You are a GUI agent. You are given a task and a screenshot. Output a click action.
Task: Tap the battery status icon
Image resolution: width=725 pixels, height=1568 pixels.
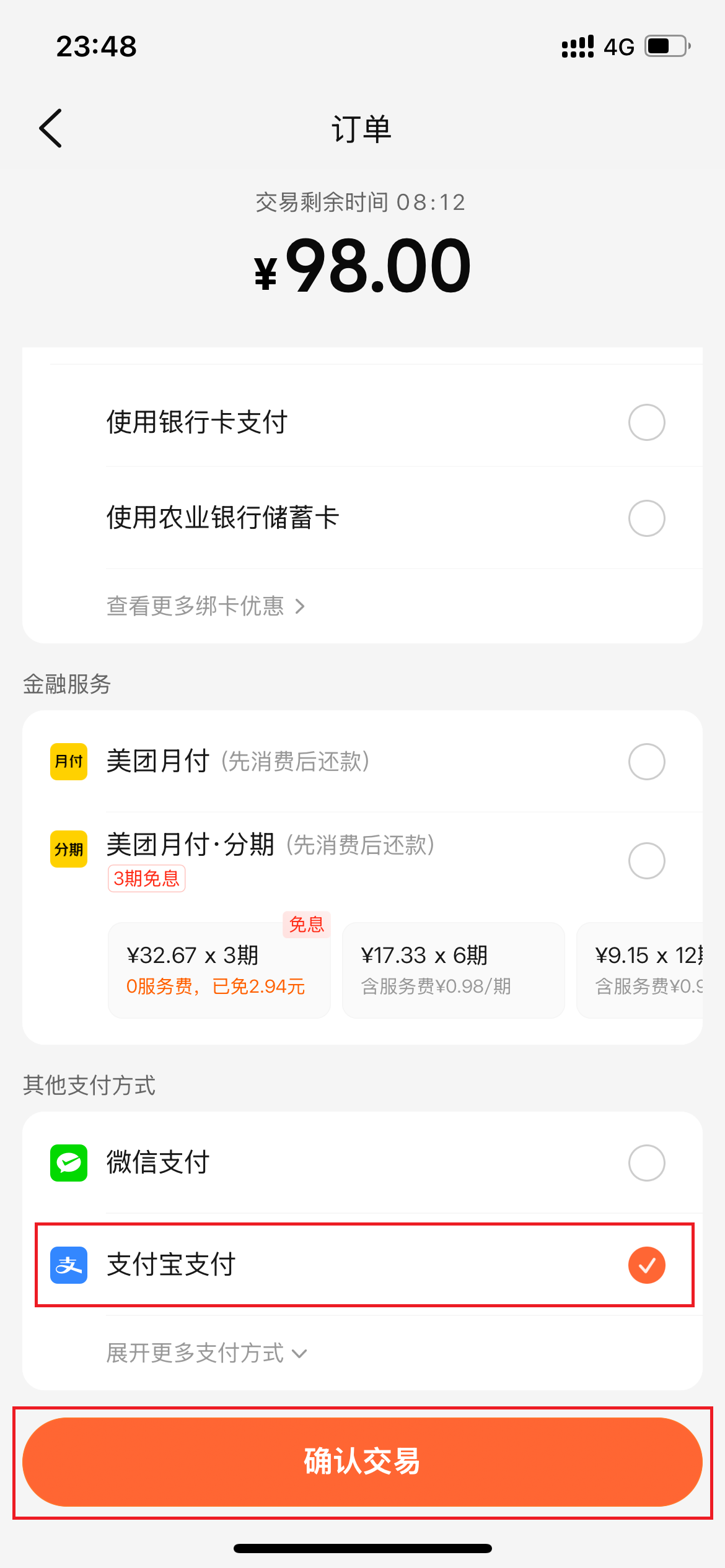click(667, 46)
